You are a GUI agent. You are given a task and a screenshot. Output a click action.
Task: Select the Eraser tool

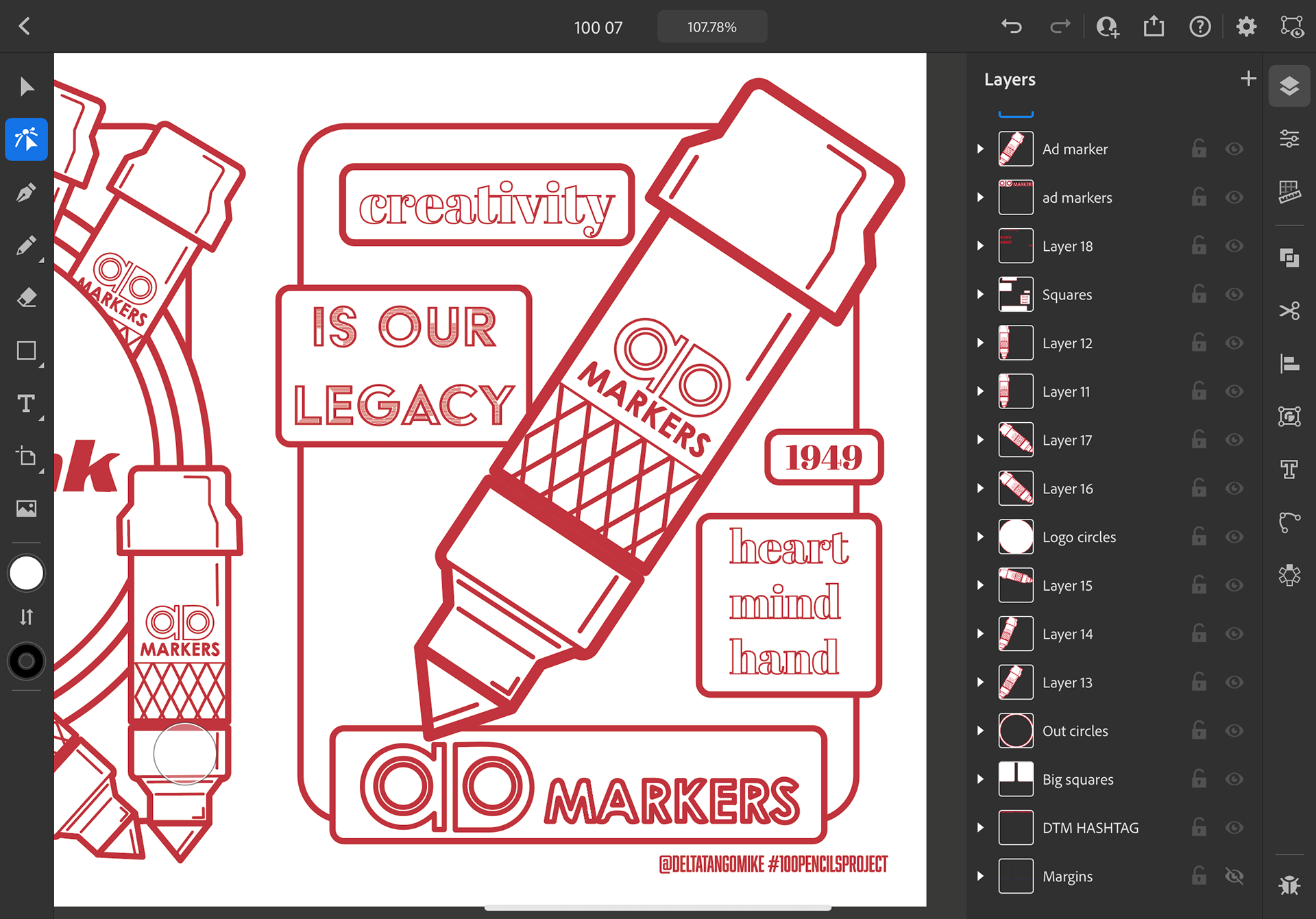[x=26, y=298]
